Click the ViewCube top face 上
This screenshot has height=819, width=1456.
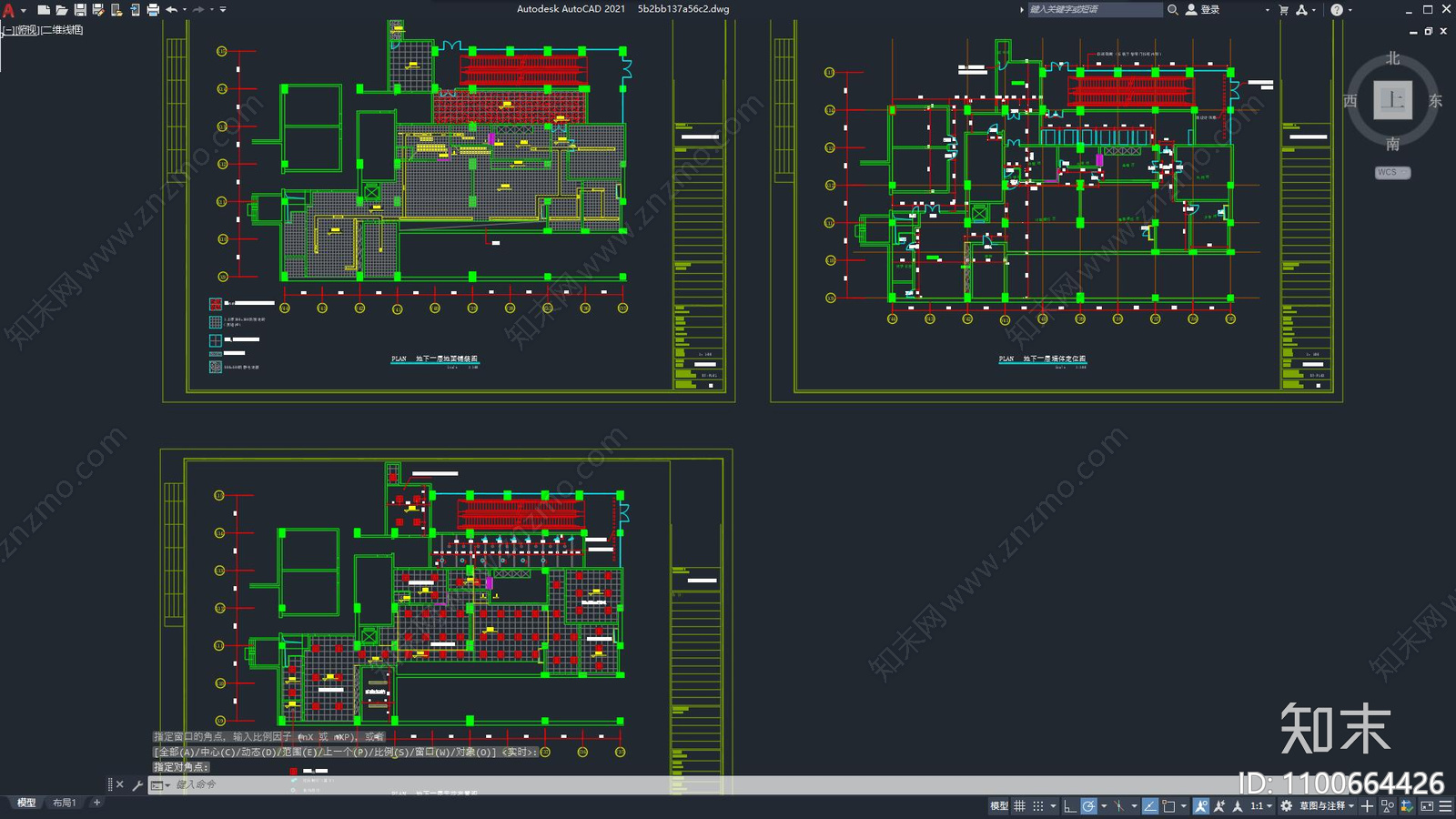(1392, 100)
